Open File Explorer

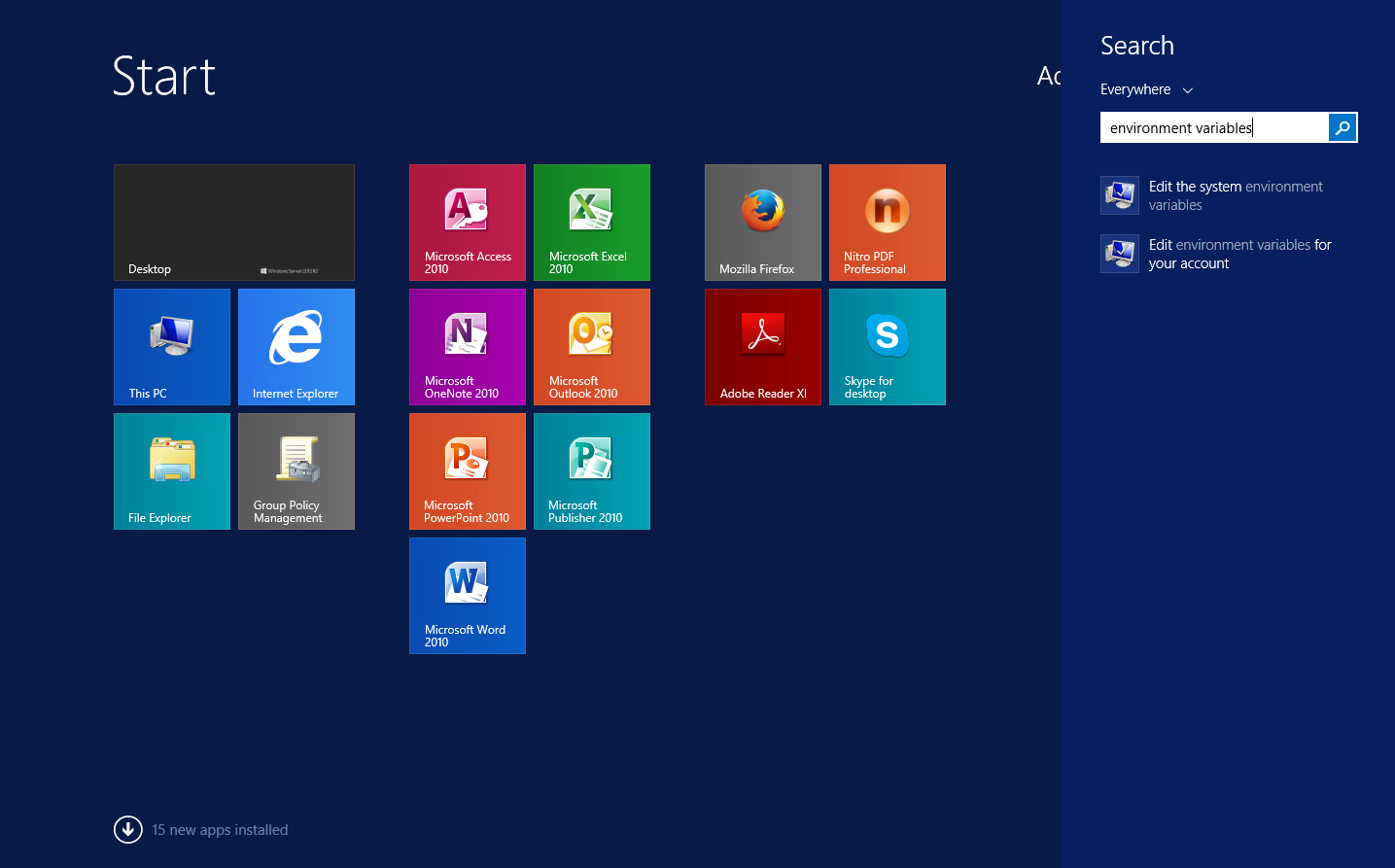pyautogui.click(x=172, y=471)
